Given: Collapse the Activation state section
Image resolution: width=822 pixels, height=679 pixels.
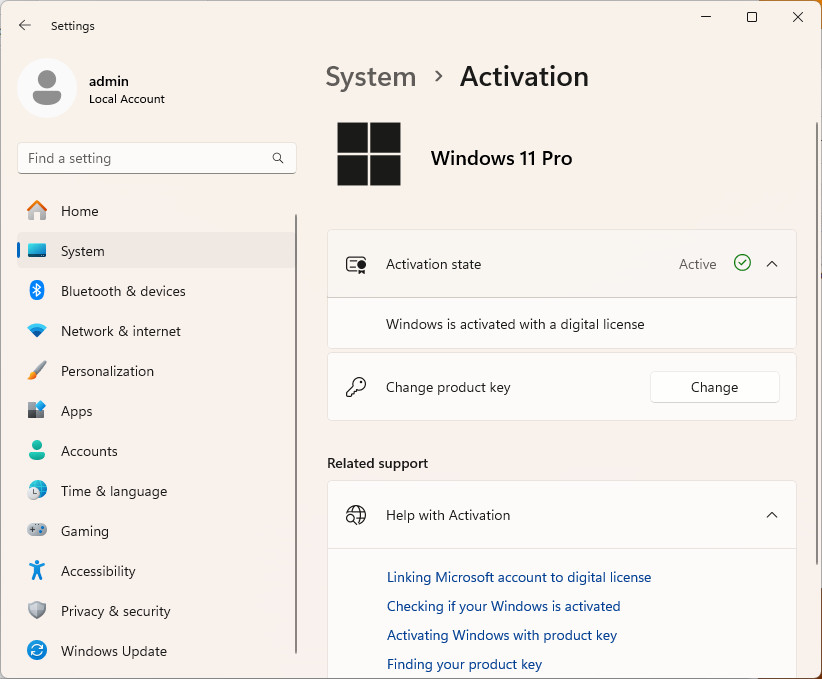Looking at the screenshot, I should 772,264.
